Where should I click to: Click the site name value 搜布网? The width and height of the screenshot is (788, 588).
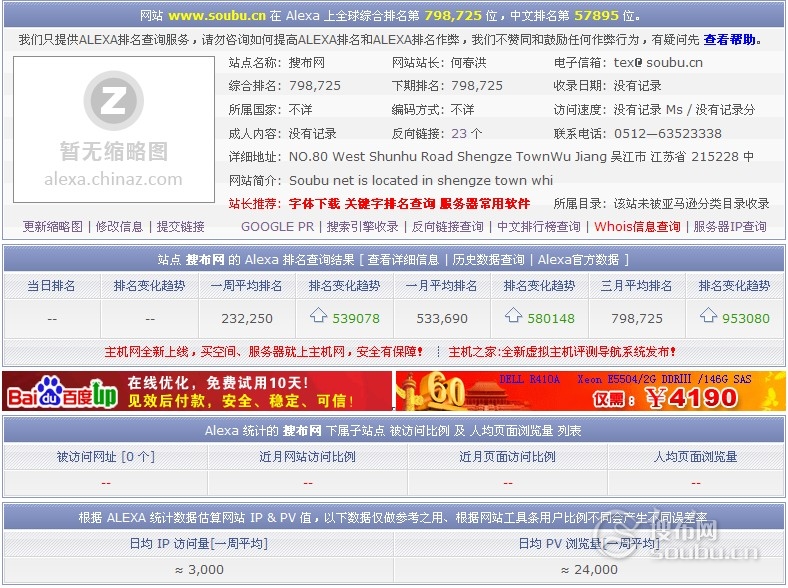tap(307, 63)
